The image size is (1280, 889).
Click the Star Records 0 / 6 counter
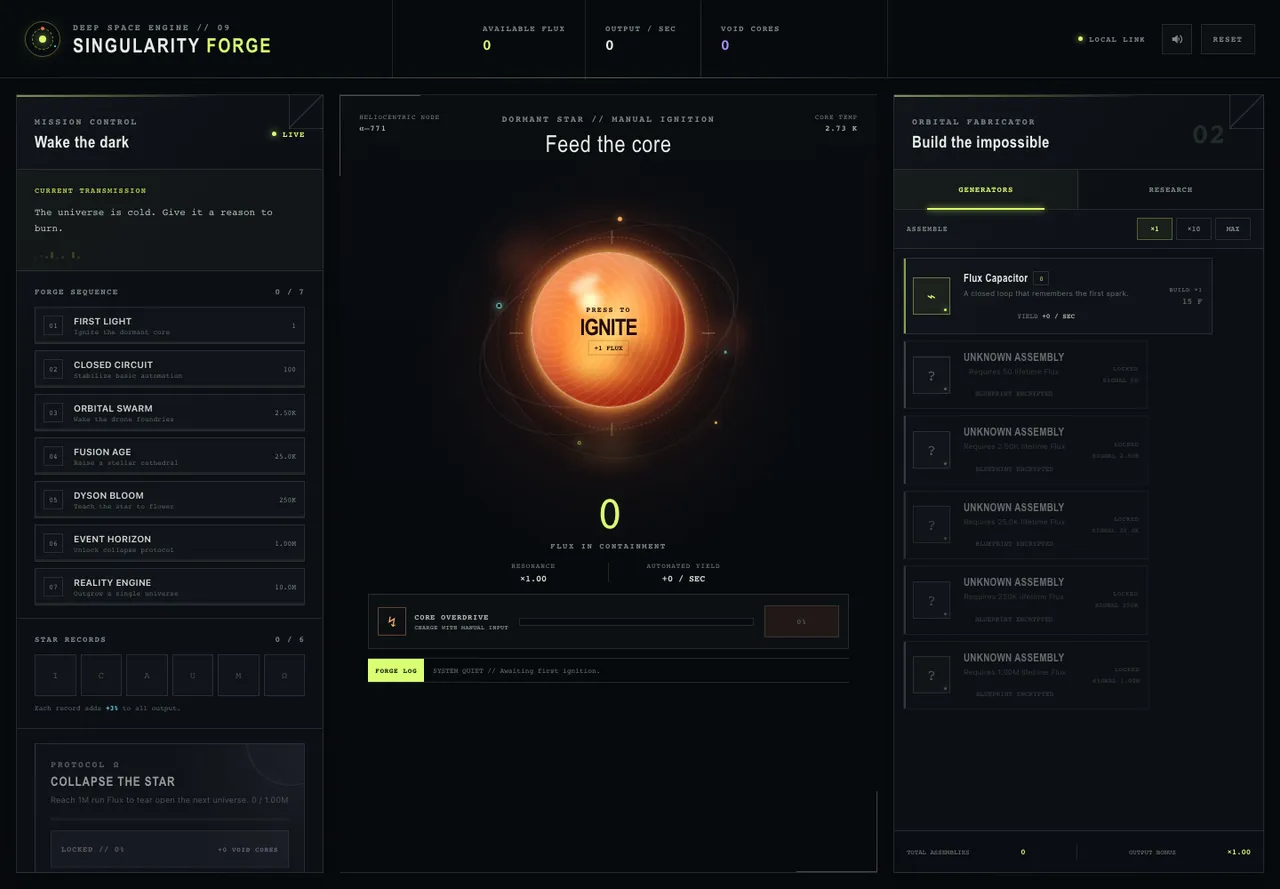[290, 639]
